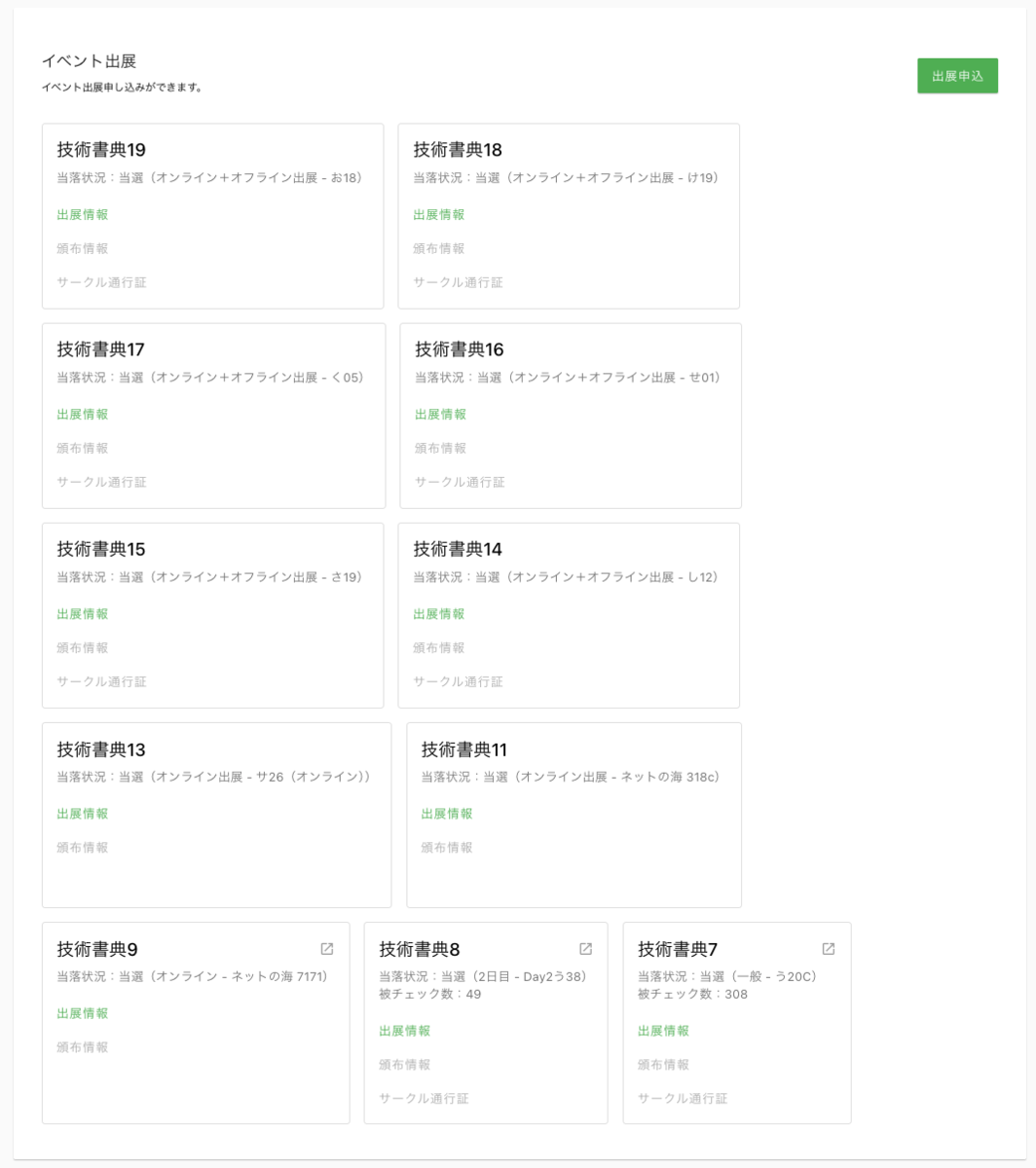Screen dimensions: 1036x1168
Task: Click サークル通行証 in 技術書典7 card
Action: (683, 1099)
